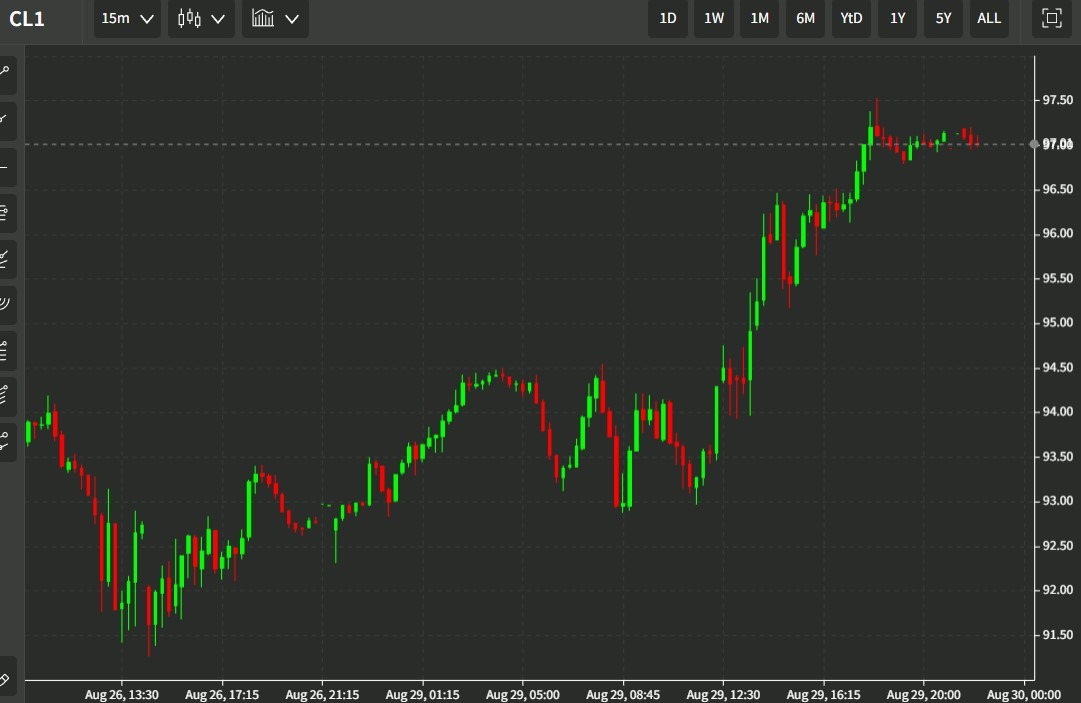This screenshot has width=1081, height=703.
Task: Click the Aug 29, 16:15 time label
Action: click(823, 695)
